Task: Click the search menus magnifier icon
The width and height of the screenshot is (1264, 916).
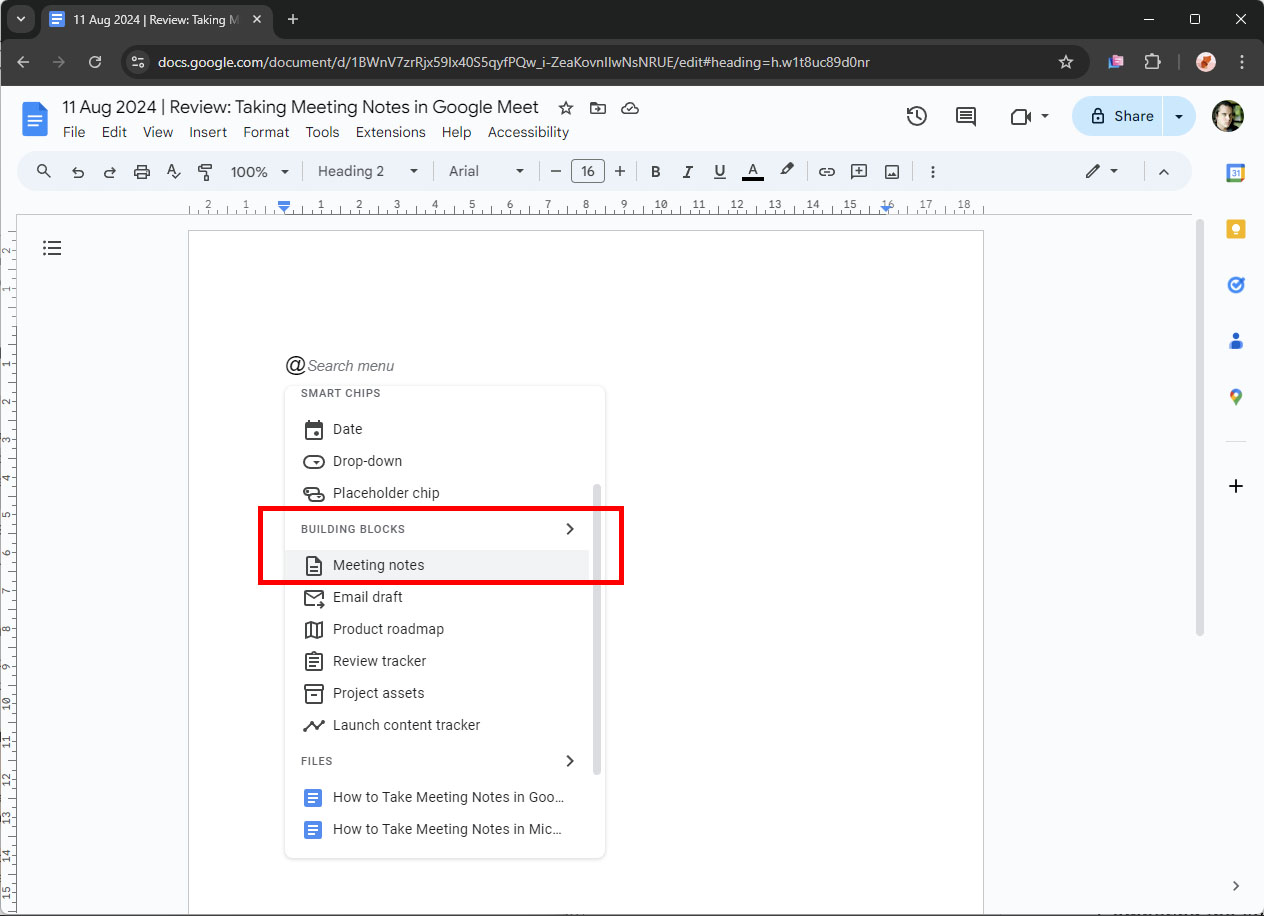Action: click(44, 171)
